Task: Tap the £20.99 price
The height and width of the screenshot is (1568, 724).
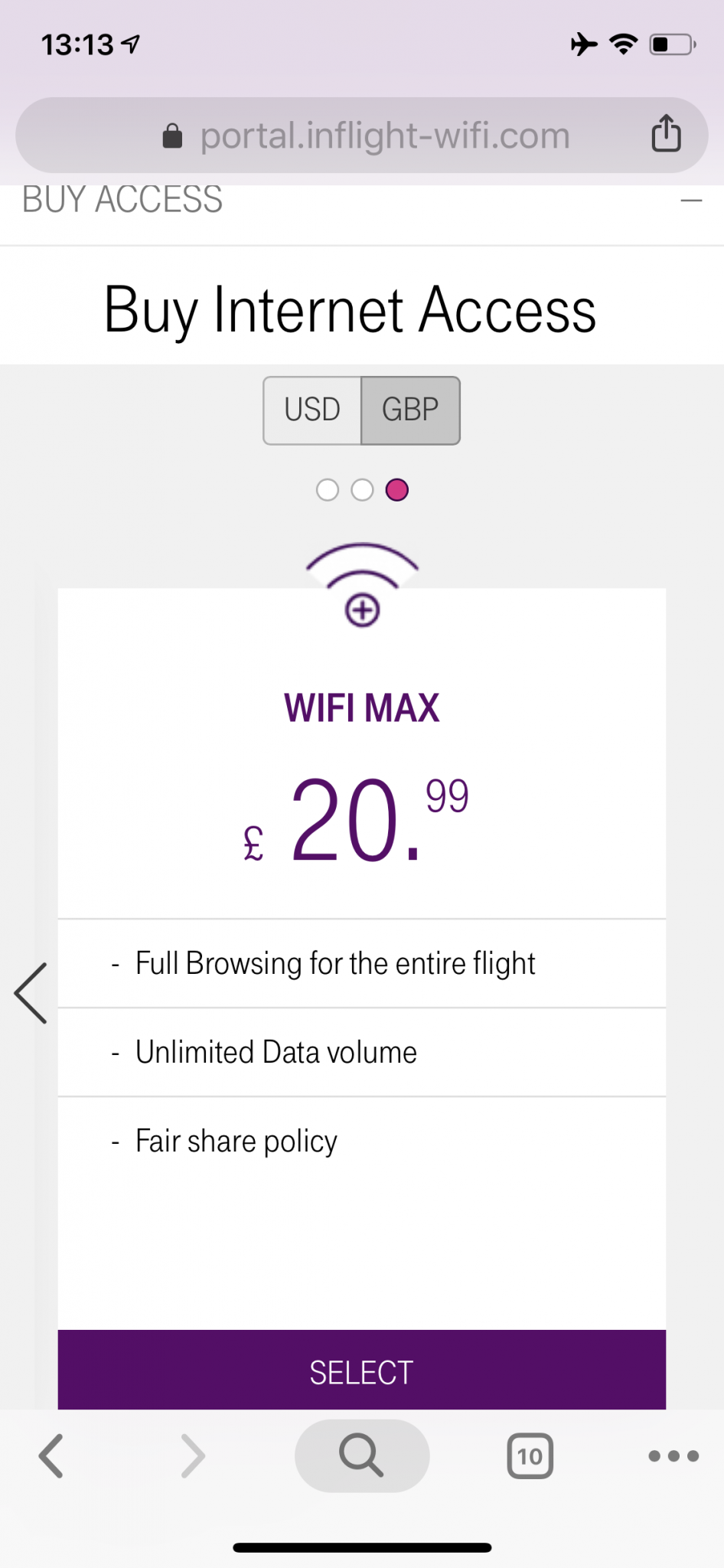Action: coord(357,819)
